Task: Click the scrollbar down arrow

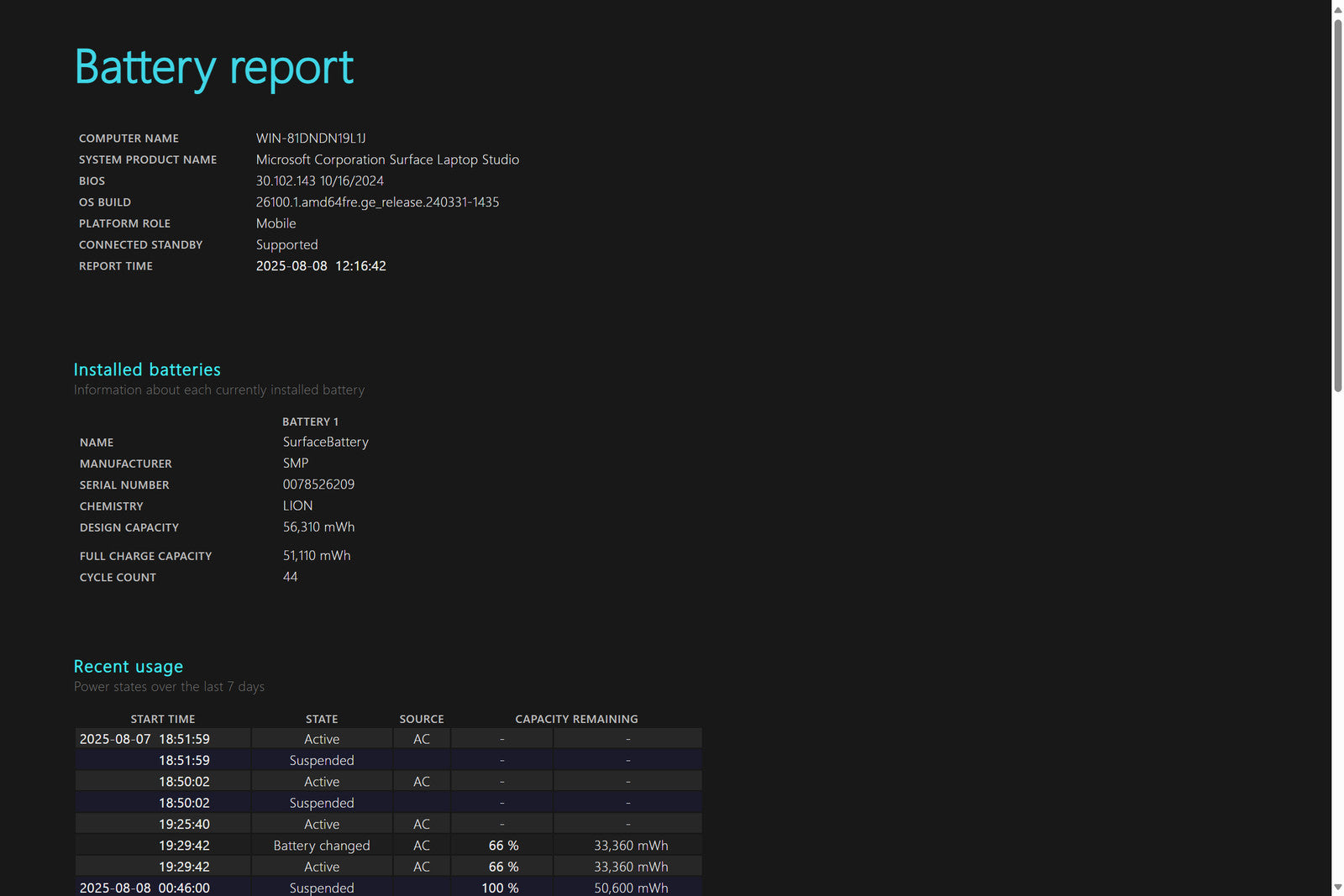Action: pyautogui.click(x=1337, y=887)
